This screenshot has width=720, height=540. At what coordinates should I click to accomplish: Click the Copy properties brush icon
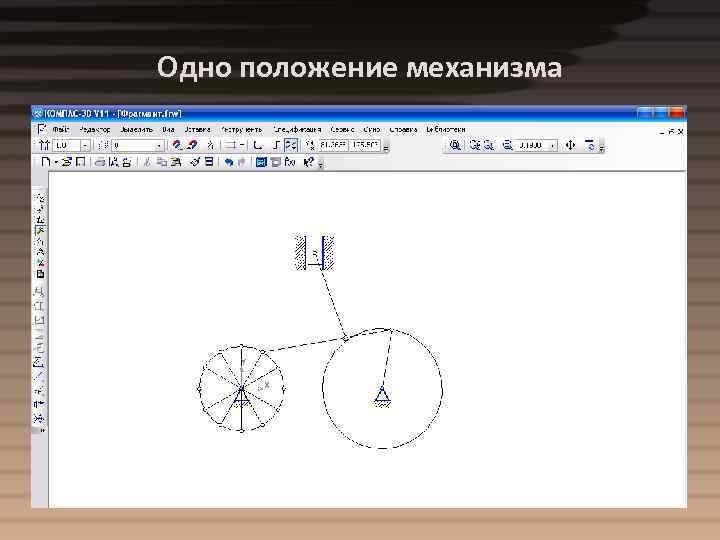click(x=195, y=162)
